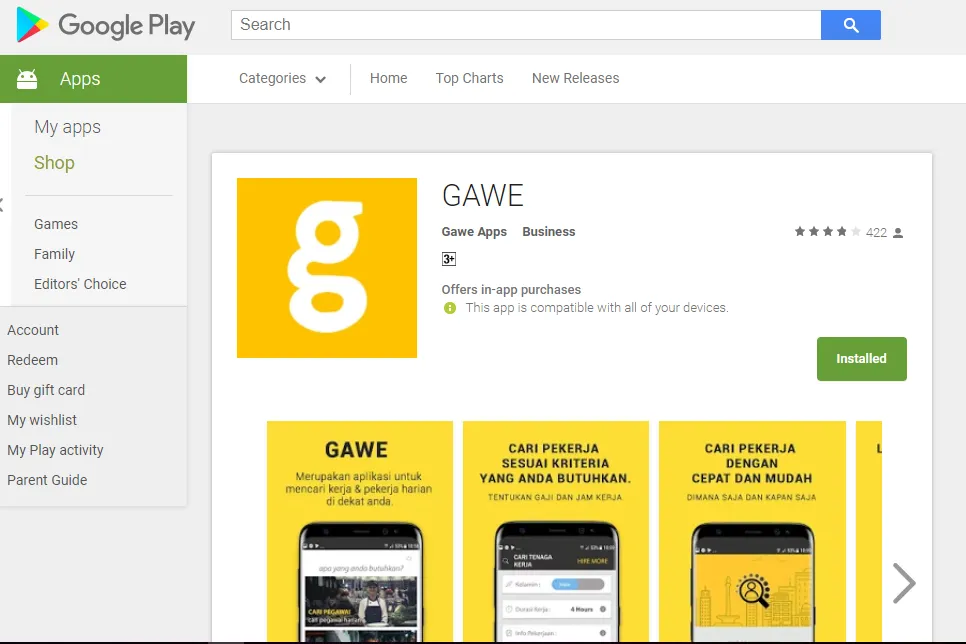The height and width of the screenshot is (644, 966).
Task: Open the Top Charts tab
Action: [469, 78]
